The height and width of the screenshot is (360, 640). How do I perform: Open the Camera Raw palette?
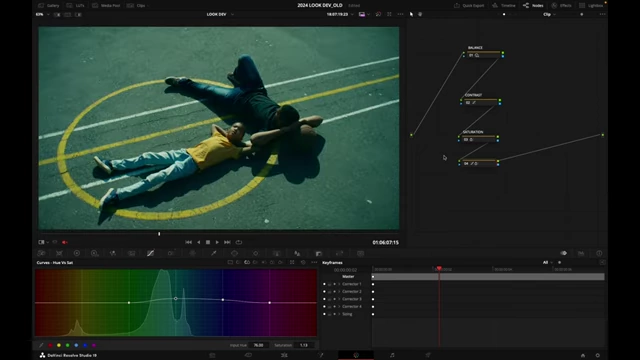click(41, 253)
